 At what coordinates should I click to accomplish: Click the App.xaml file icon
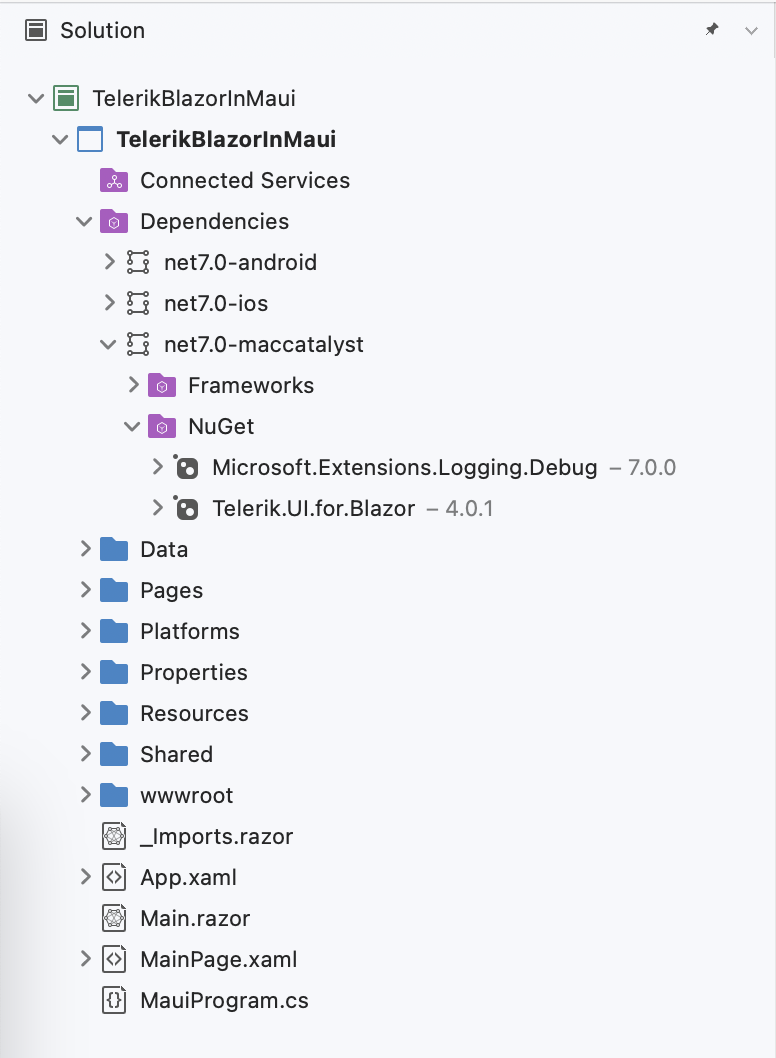coord(114,878)
